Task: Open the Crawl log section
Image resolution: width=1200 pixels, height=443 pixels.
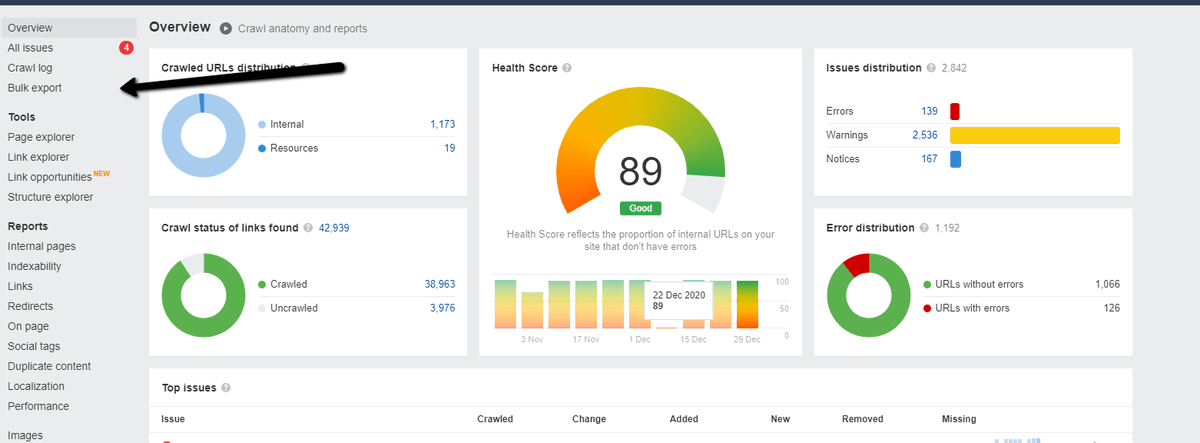Action: [x=30, y=68]
